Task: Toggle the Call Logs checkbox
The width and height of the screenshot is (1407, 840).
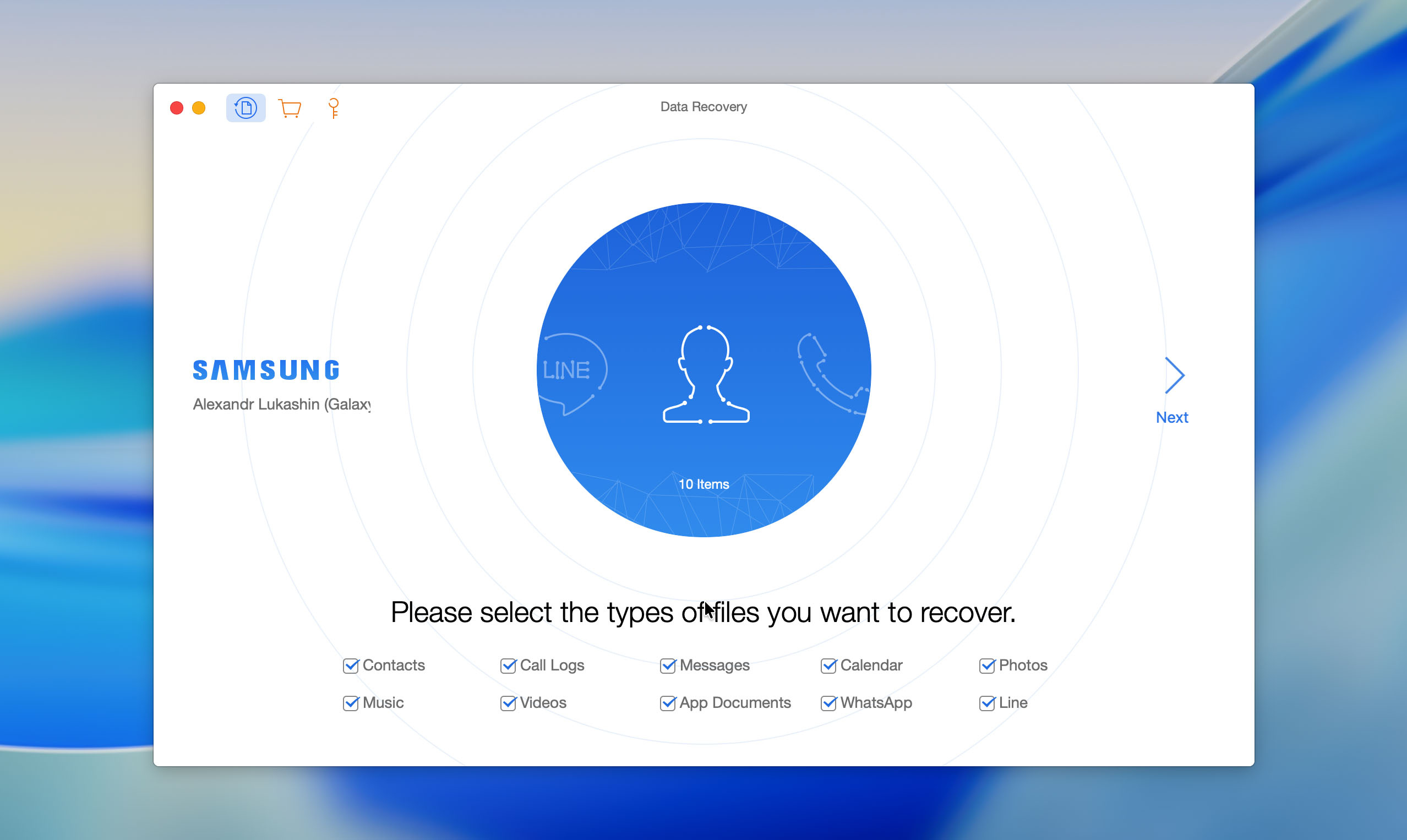Action: 508,666
